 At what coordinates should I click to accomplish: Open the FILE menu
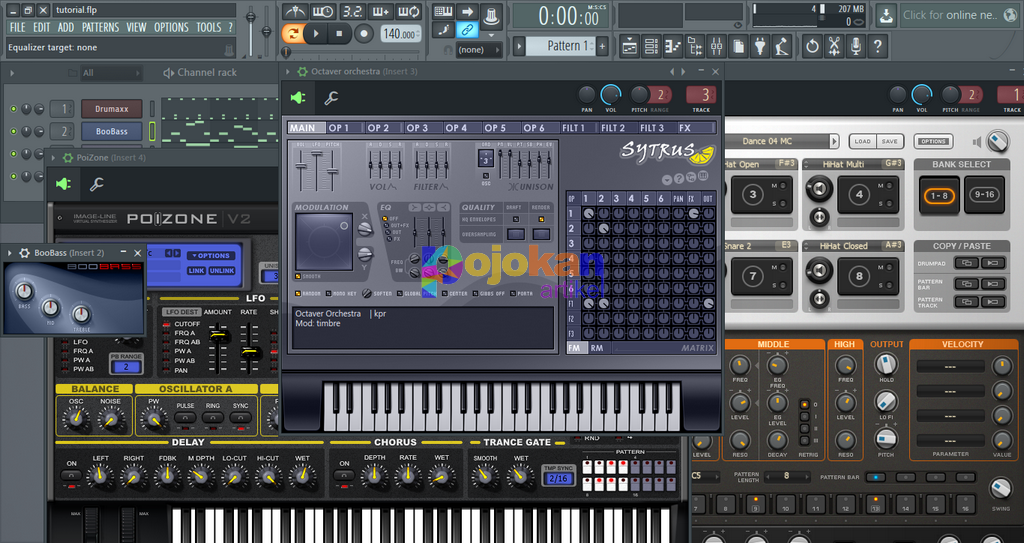click(17, 27)
